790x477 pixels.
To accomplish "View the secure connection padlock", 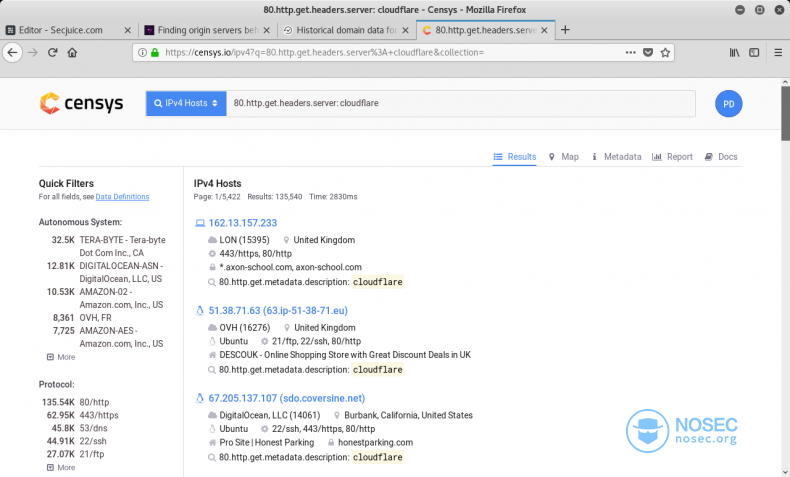I will (155, 52).
